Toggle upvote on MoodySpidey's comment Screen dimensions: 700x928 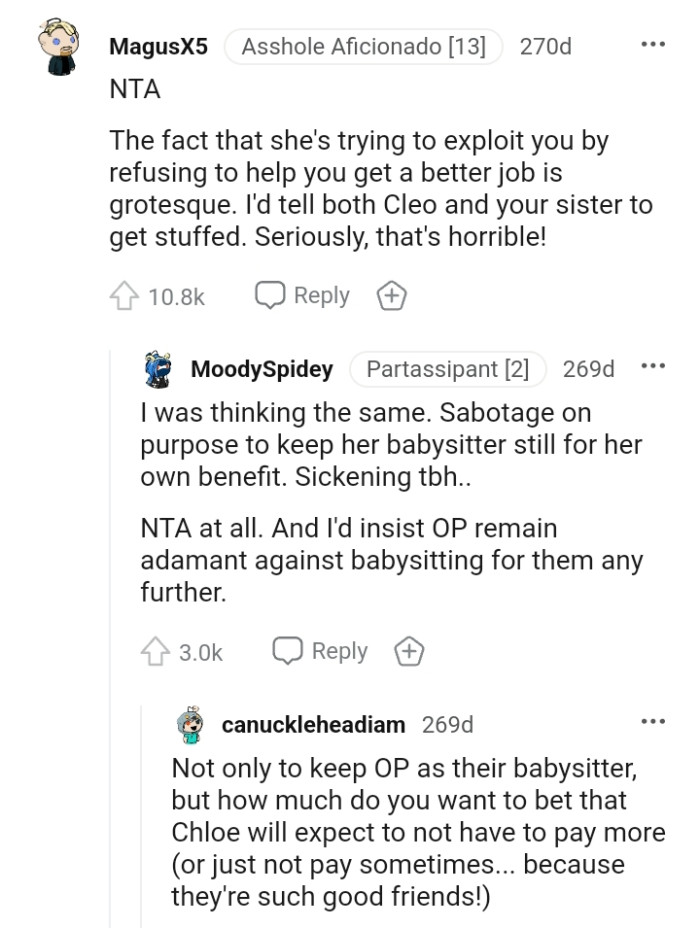(x=156, y=650)
